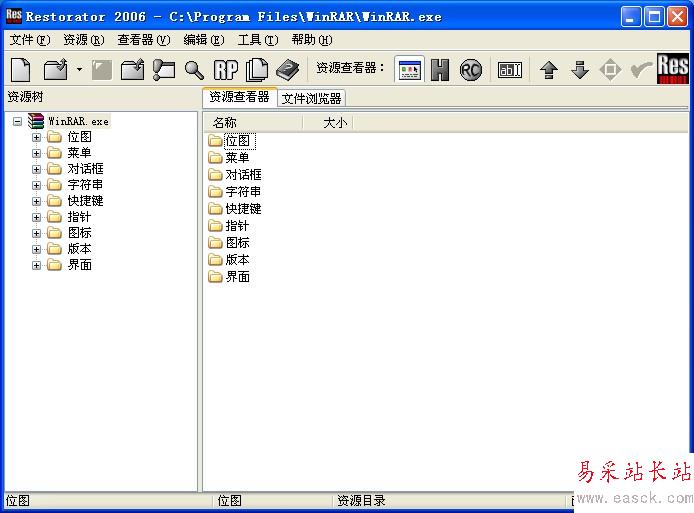Click the Help book toolbar icon

pos(288,70)
